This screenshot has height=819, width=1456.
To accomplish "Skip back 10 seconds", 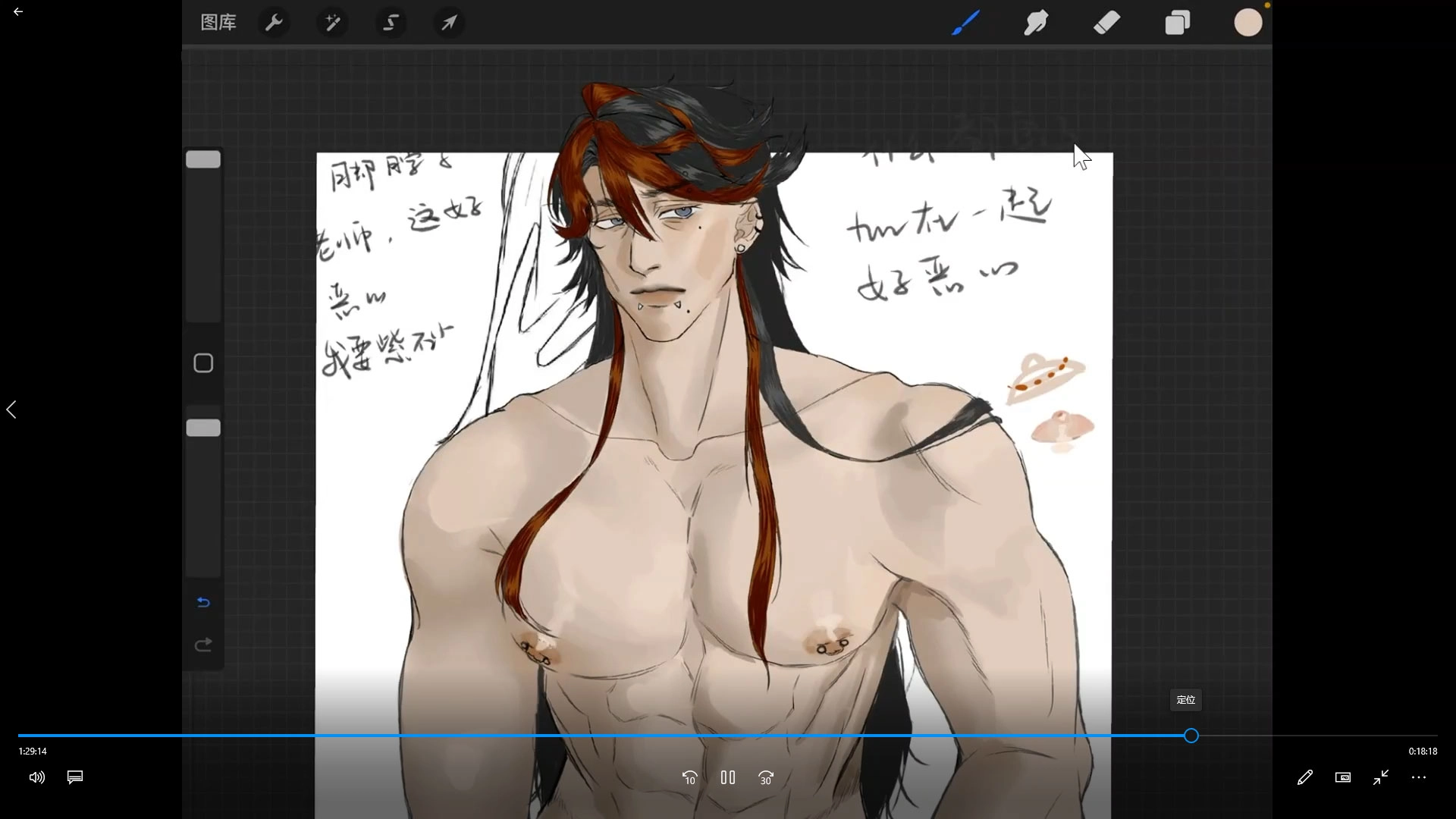I will click(x=689, y=777).
